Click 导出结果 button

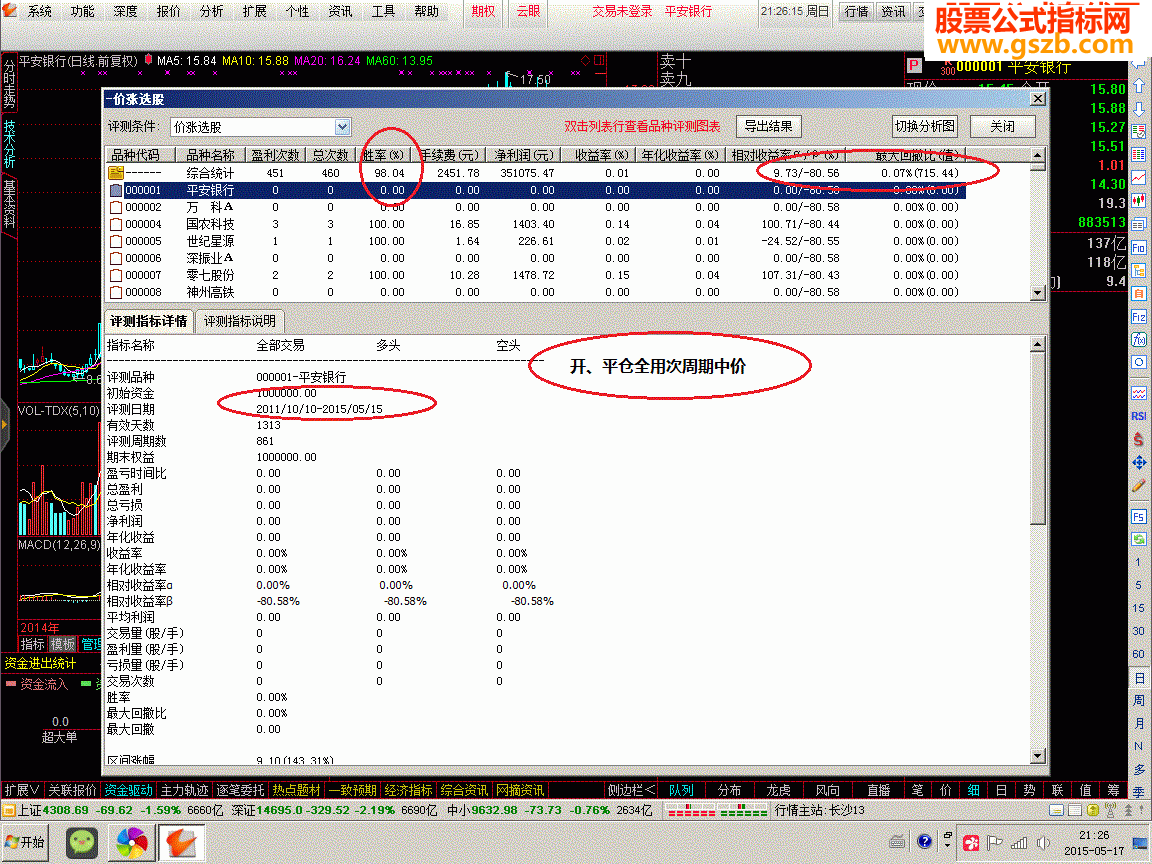pos(768,126)
